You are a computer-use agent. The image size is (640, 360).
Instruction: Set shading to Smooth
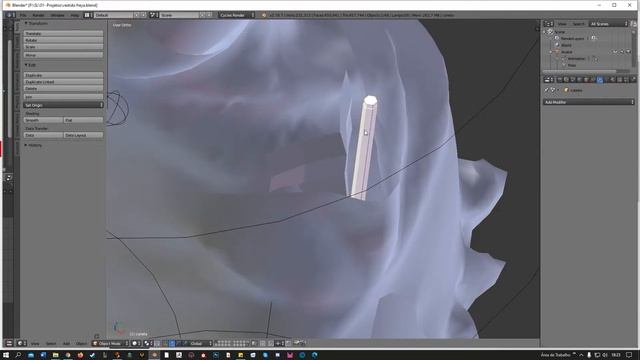(43, 120)
